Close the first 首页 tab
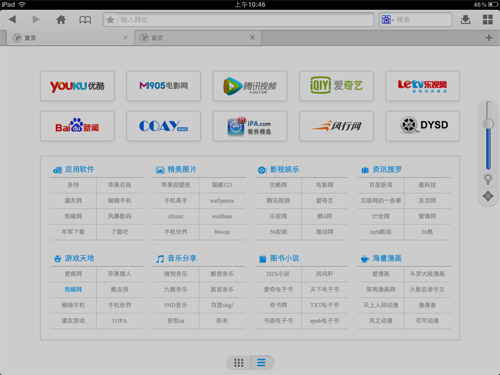Image resolution: width=500 pixels, height=375 pixels. 125,38
